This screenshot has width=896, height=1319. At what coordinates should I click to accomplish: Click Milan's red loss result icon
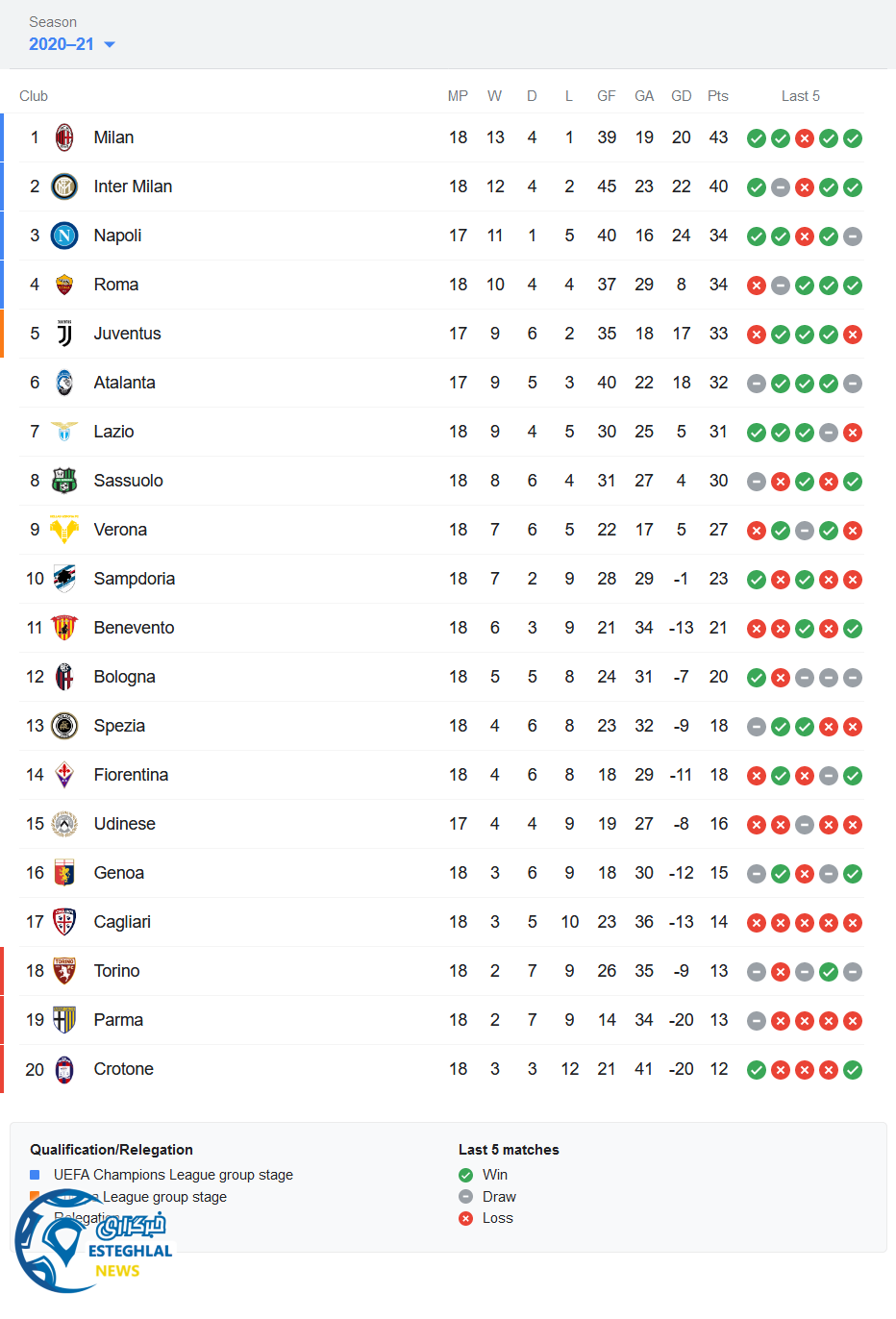[x=805, y=138]
